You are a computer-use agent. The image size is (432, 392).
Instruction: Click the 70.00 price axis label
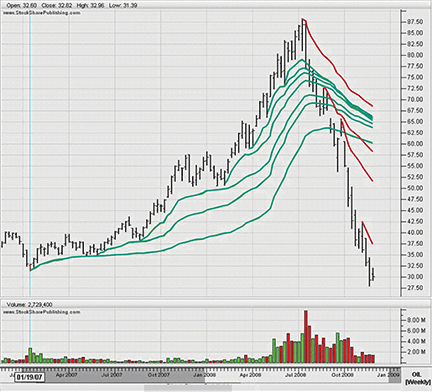click(415, 99)
